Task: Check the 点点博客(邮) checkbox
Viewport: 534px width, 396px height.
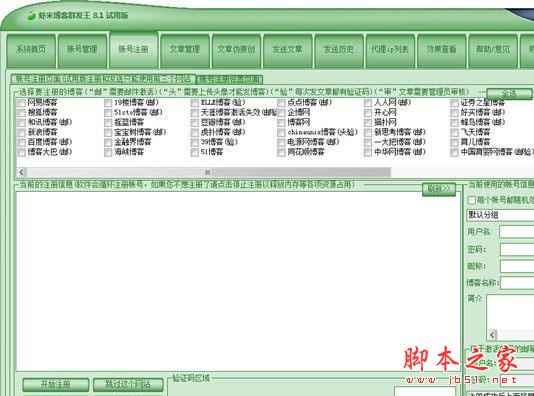Action: (x=281, y=103)
